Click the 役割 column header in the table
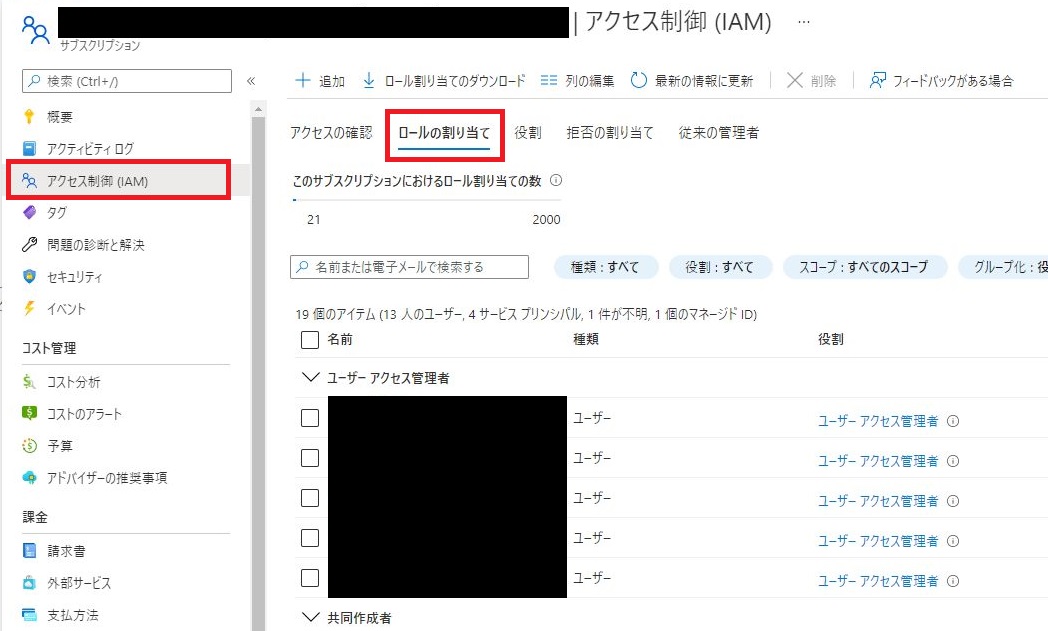This screenshot has height=631, width=1048. point(831,340)
